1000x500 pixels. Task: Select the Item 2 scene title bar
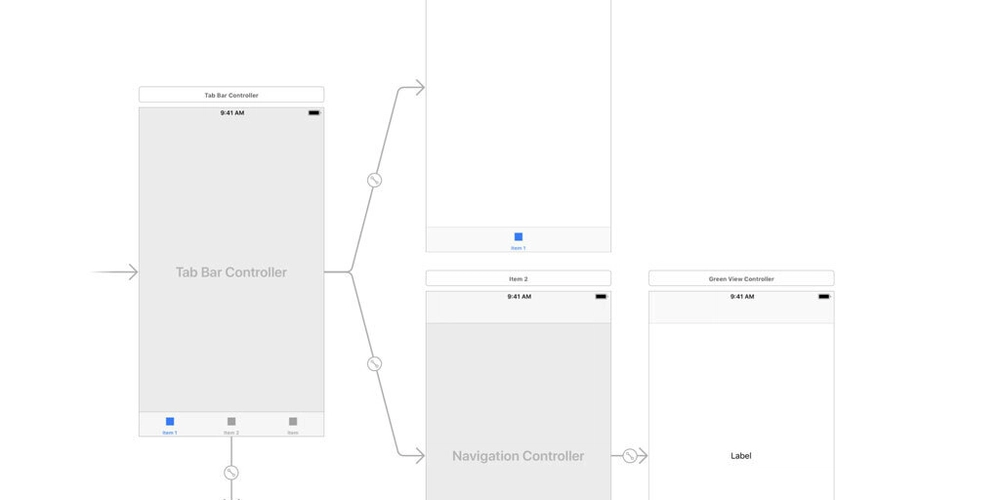click(x=518, y=279)
